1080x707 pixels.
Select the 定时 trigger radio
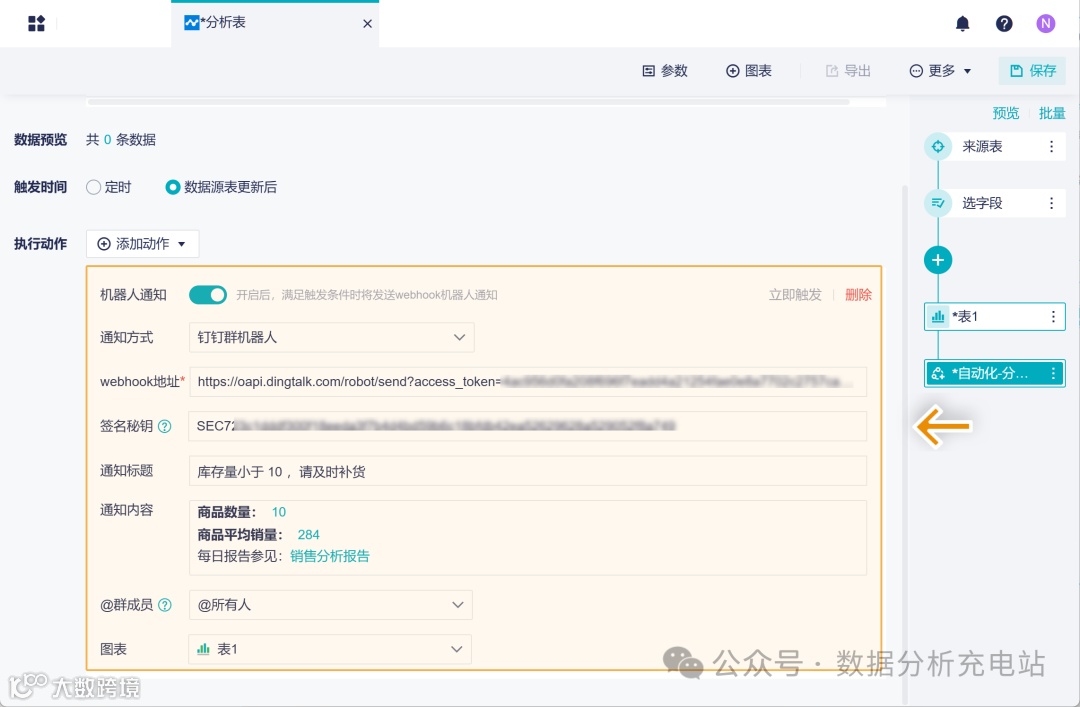pos(94,187)
